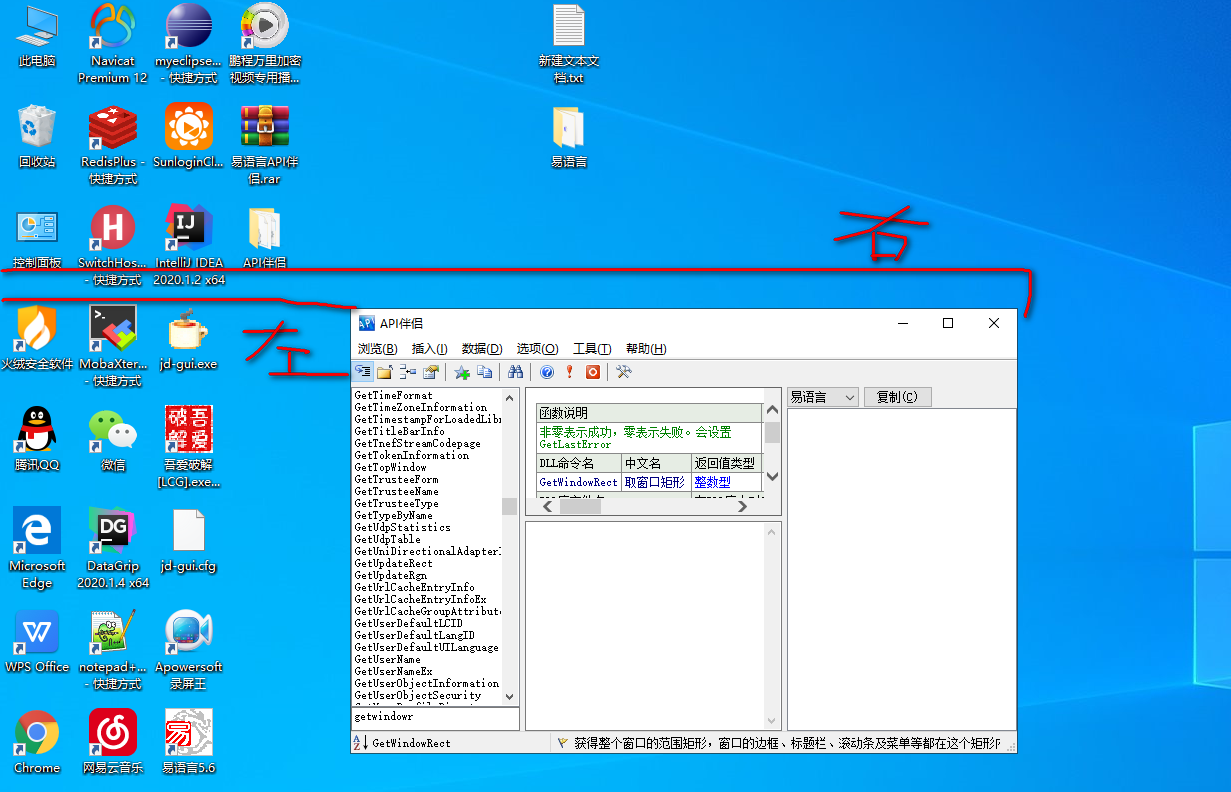Select the WPS Office desktop icon

click(37, 642)
